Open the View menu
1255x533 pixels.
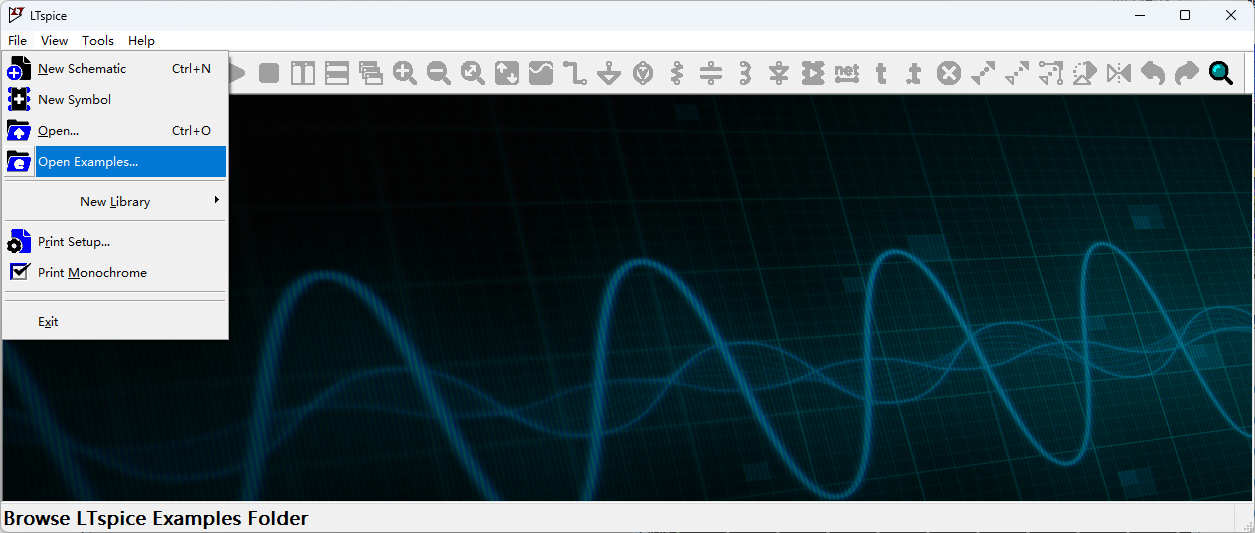click(x=54, y=41)
